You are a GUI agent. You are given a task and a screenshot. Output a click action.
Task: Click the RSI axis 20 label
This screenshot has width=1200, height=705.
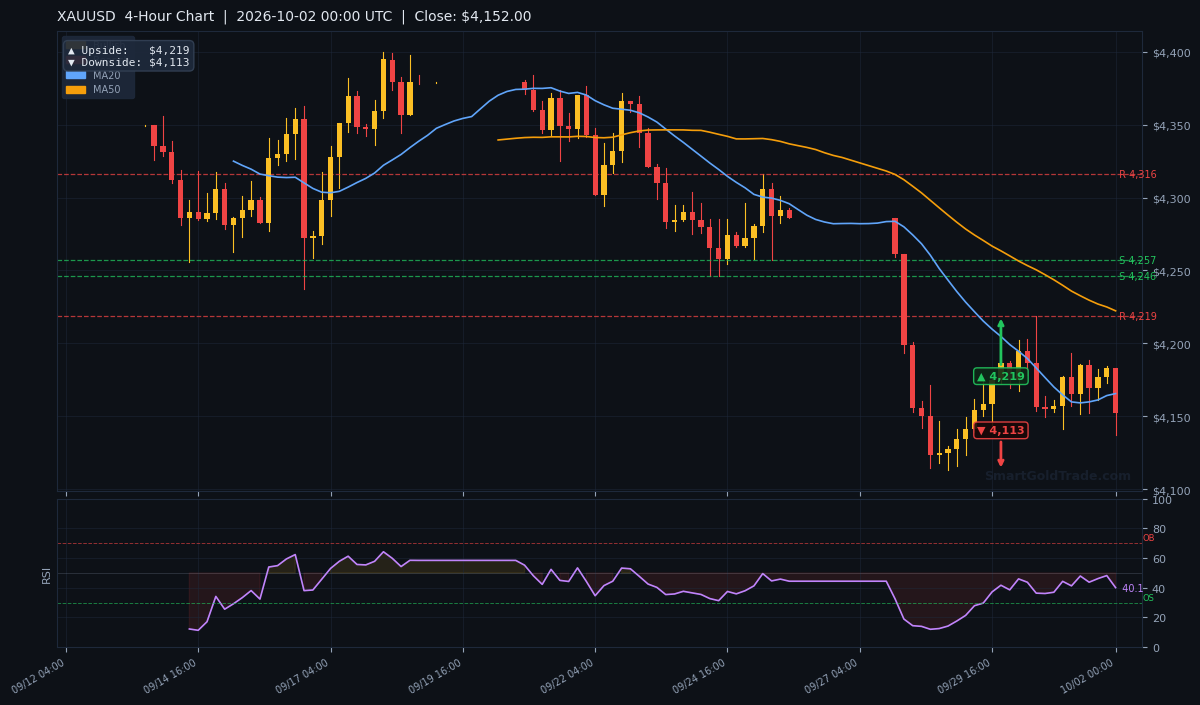[1159, 618]
